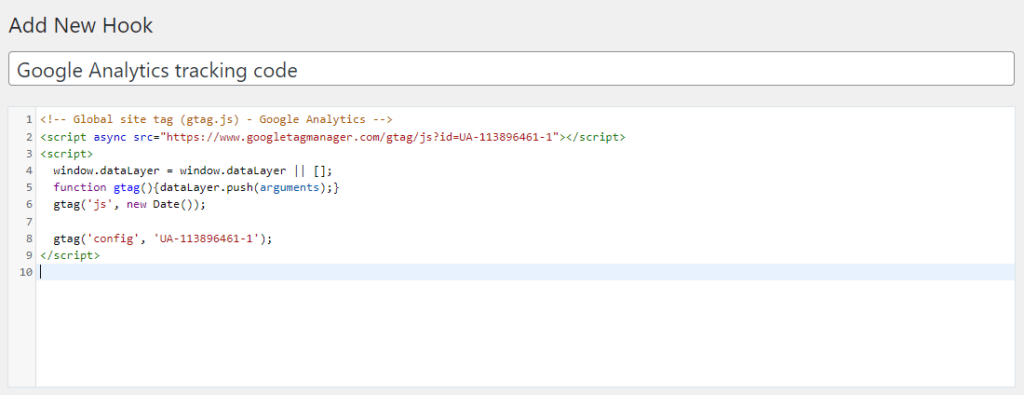Viewport: 1024px width, 395px height.
Task: Click the window.dataLayer assignment line
Action: [x=193, y=170]
